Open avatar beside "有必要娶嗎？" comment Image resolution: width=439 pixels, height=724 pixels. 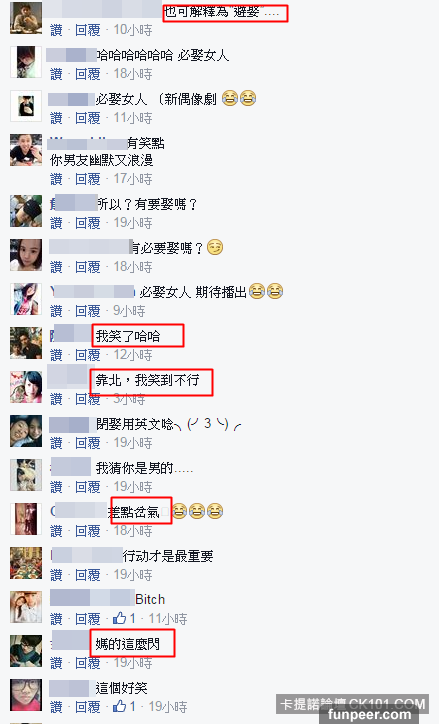[x=26, y=255]
